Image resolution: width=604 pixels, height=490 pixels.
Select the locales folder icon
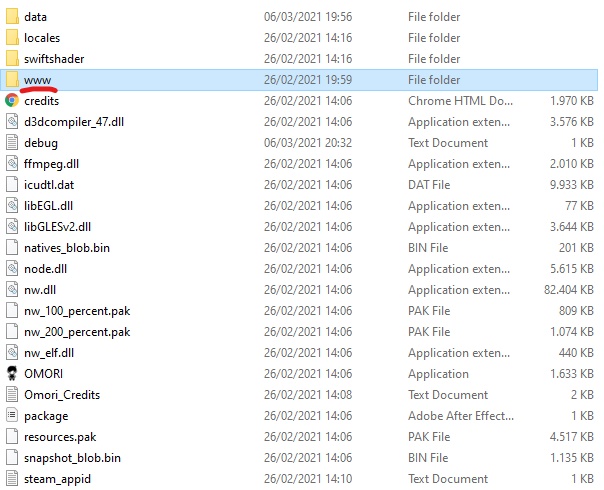tap(12, 38)
